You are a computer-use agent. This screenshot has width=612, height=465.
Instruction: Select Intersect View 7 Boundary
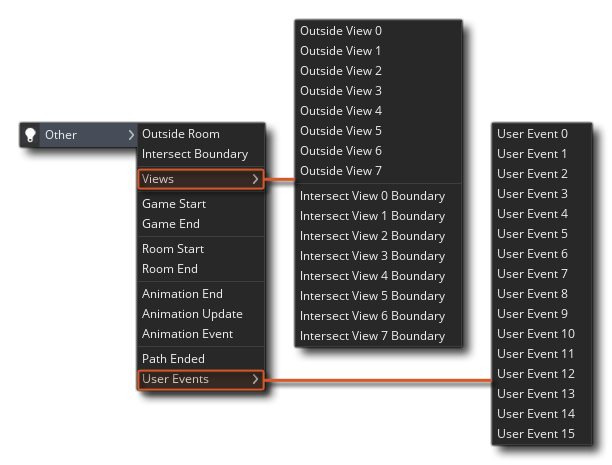(x=372, y=336)
